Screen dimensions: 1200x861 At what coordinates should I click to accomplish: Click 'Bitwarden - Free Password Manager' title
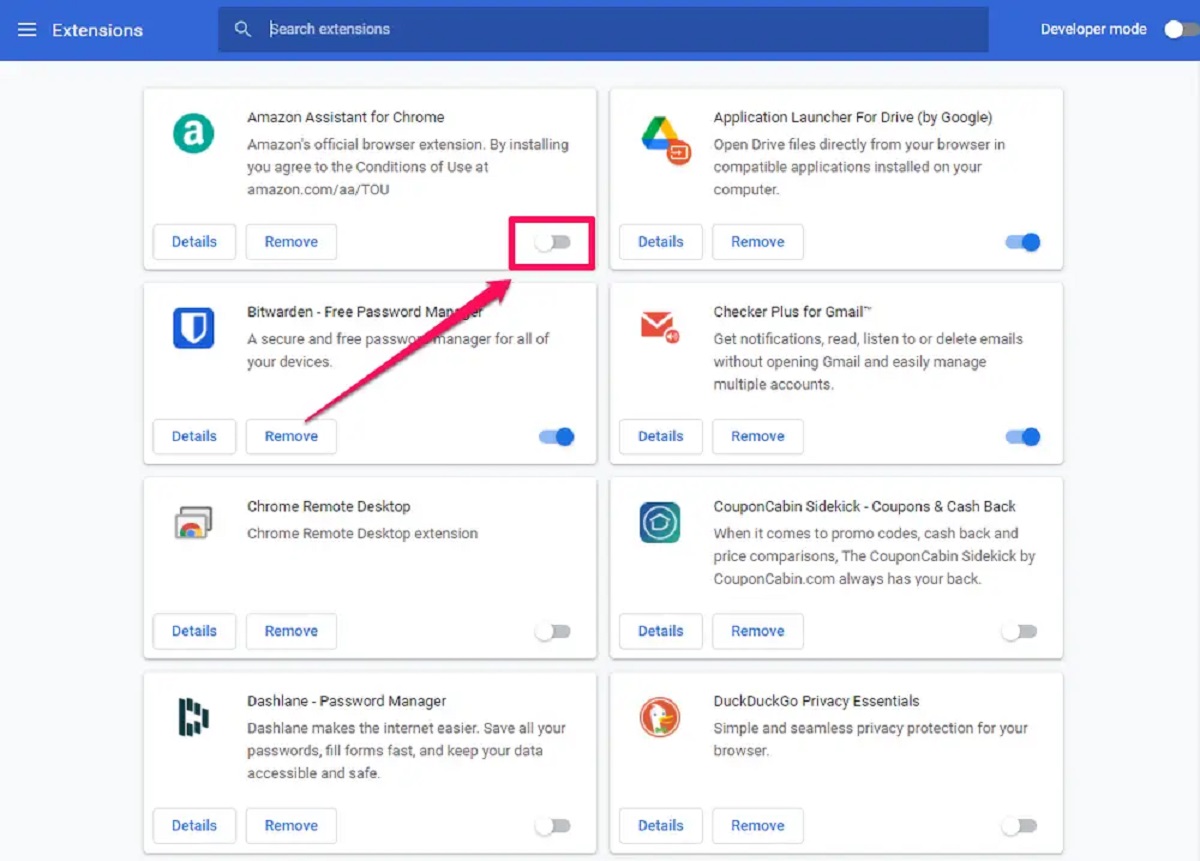point(365,312)
